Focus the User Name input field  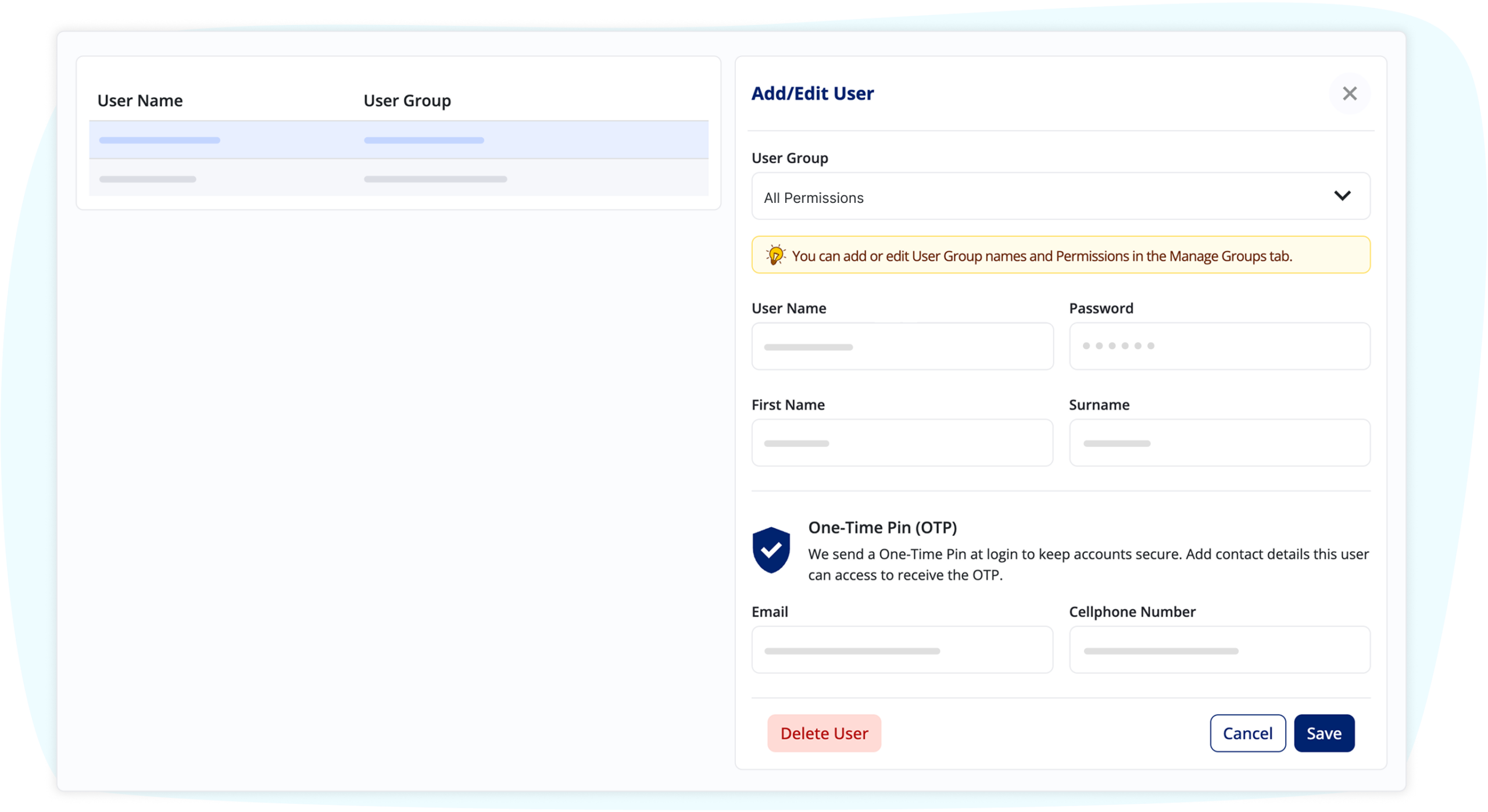pos(902,346)
